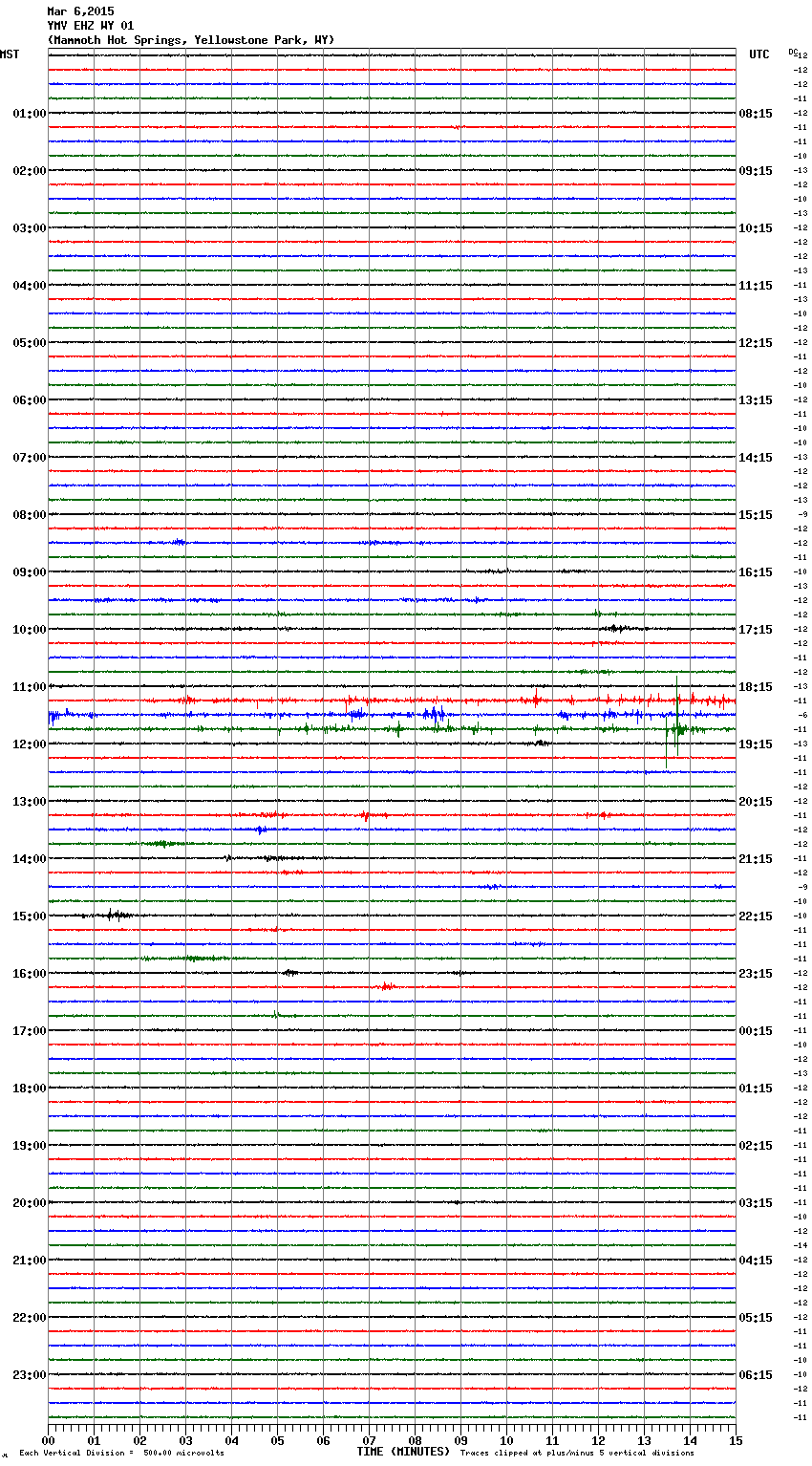
Task: Select the MST time label "02:00"
Action: pyautogui.click(x=30, y=171)
